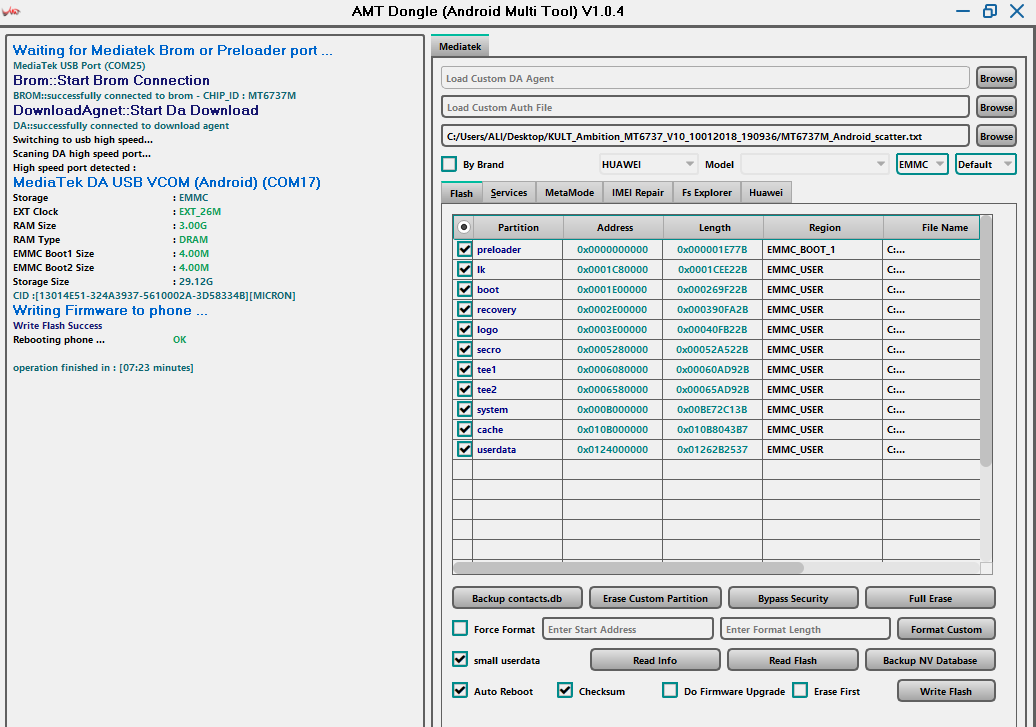
Task: Switch to the MetaMode tab
Action: 570,192
